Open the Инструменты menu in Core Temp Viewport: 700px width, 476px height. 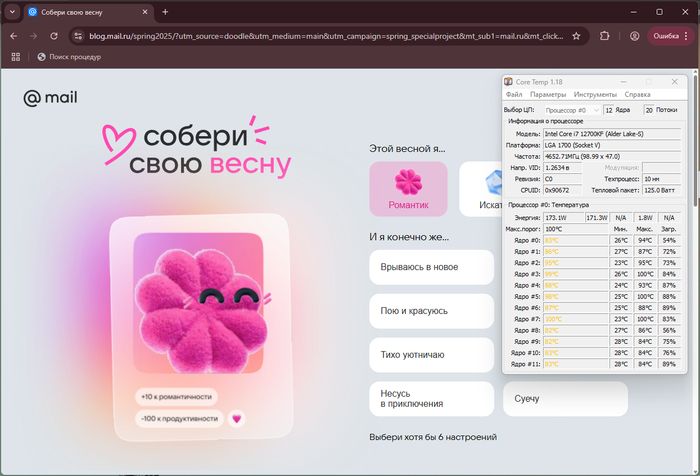[594, 95]
